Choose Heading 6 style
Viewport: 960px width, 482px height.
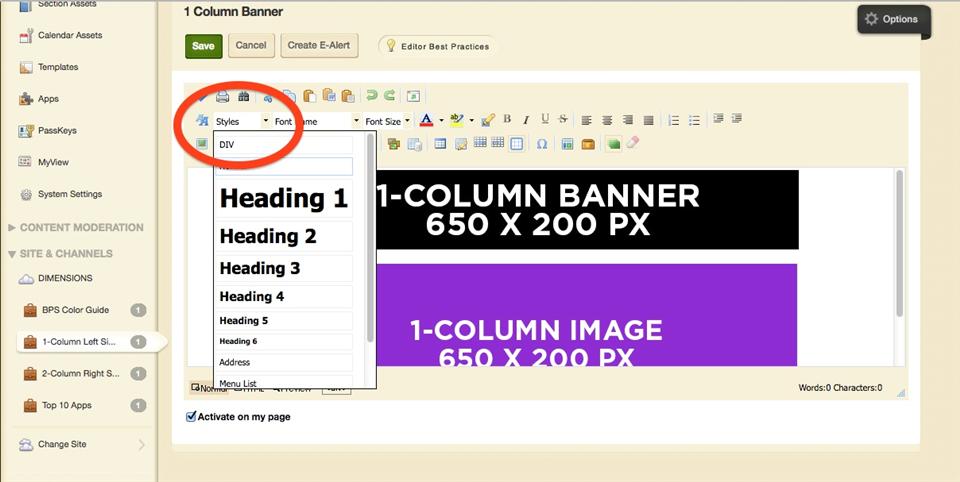tap(284, 341)
